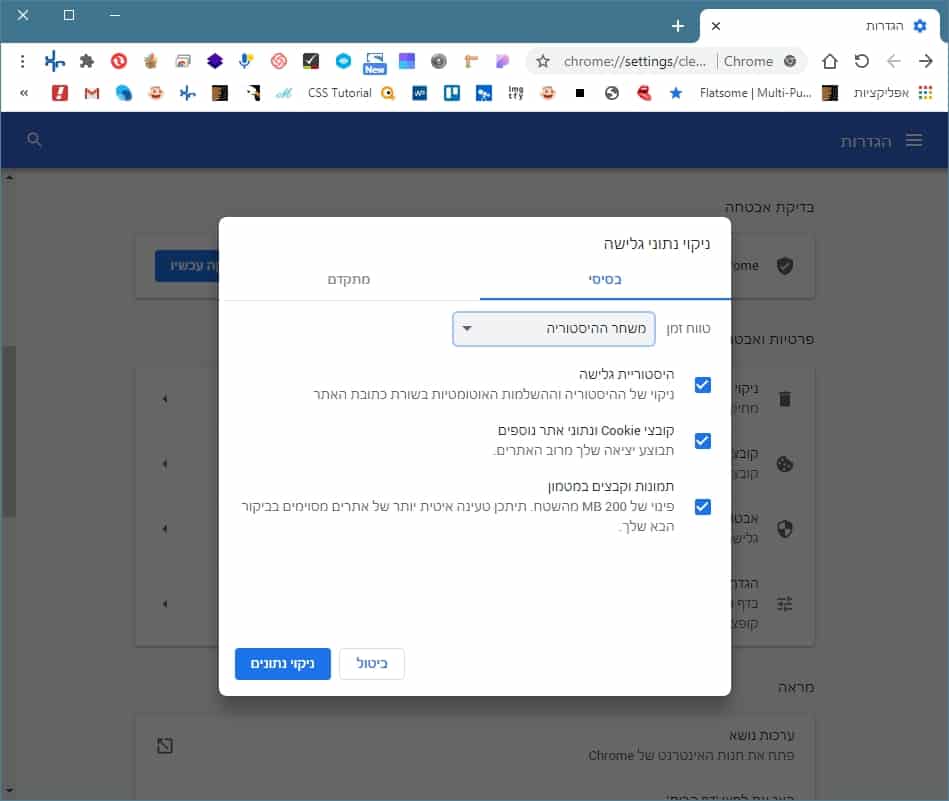Expand hidden bookmarks with the chevron
949x801 pixels.
23,93
